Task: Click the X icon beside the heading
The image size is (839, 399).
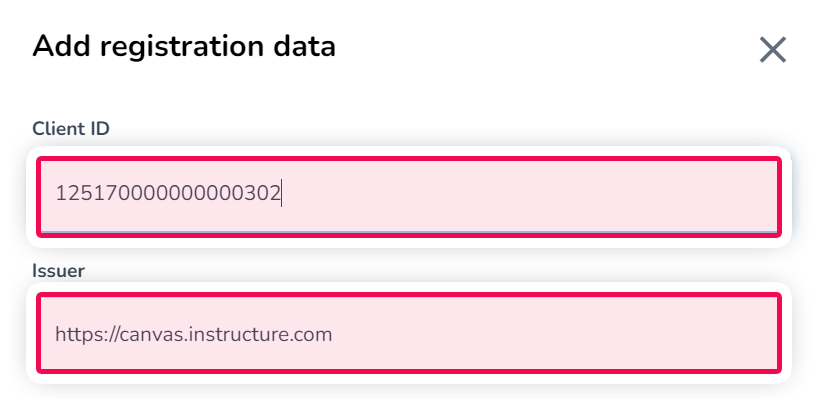Action: tap(773, 50)
